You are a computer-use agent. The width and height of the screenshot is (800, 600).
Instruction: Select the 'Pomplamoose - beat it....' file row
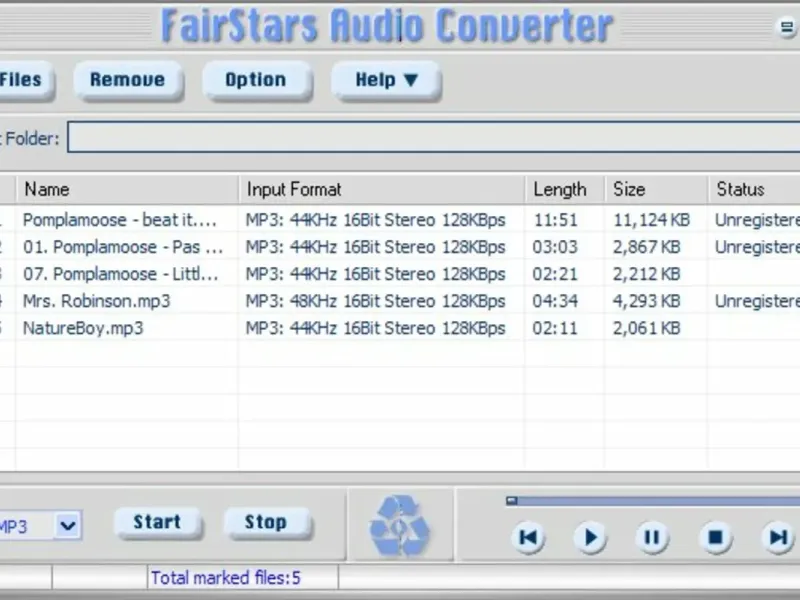pyautogui.click(x=400, y=220)
